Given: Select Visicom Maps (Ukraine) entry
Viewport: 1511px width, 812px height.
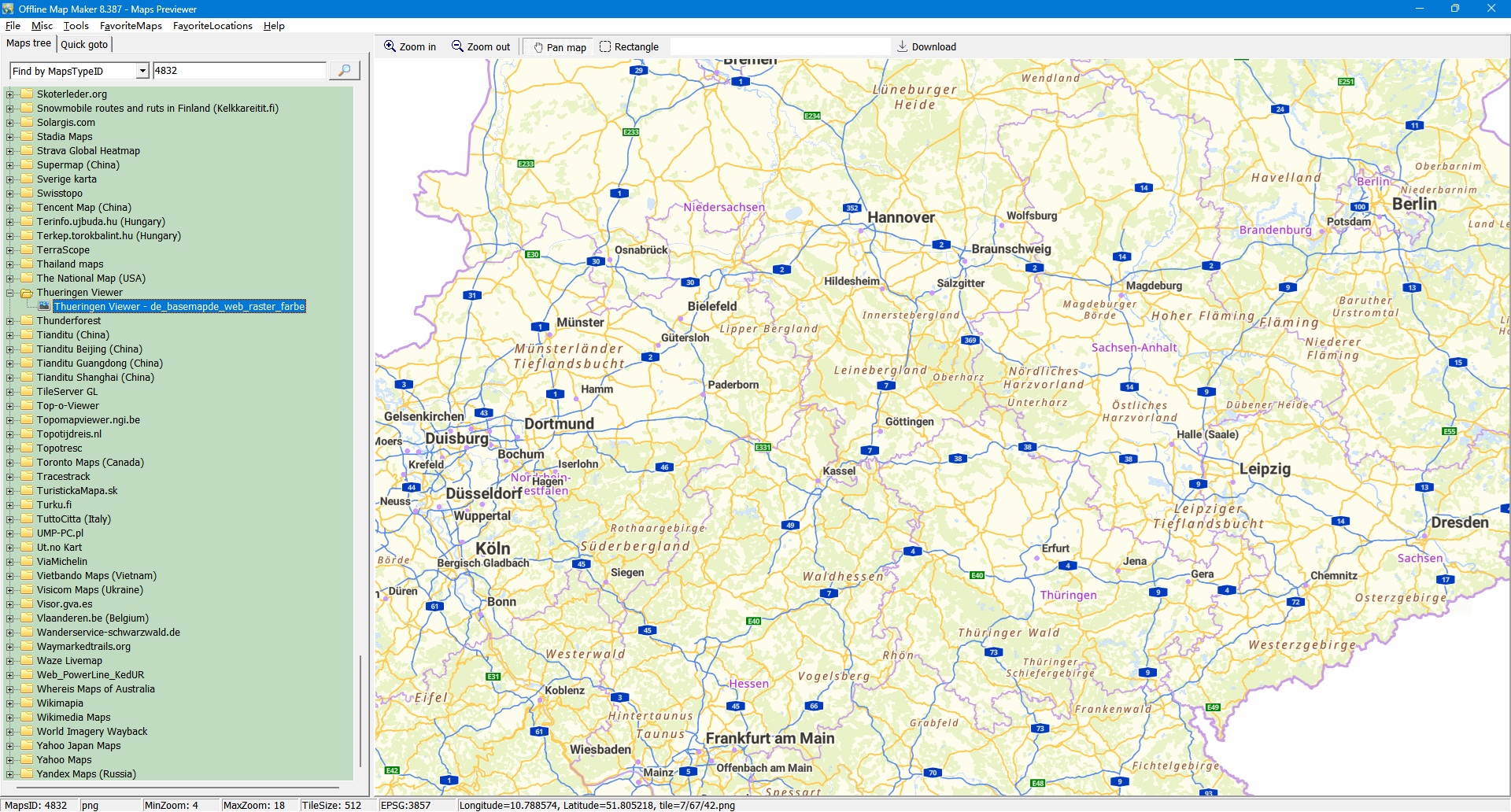Looking at the screenshot, I should (x=90, y=590).
